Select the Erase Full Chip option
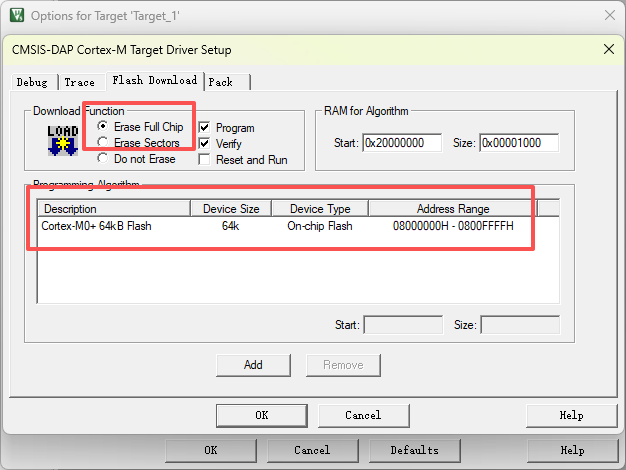The width and height of the screenshot is (626, 470). point(102,127)
